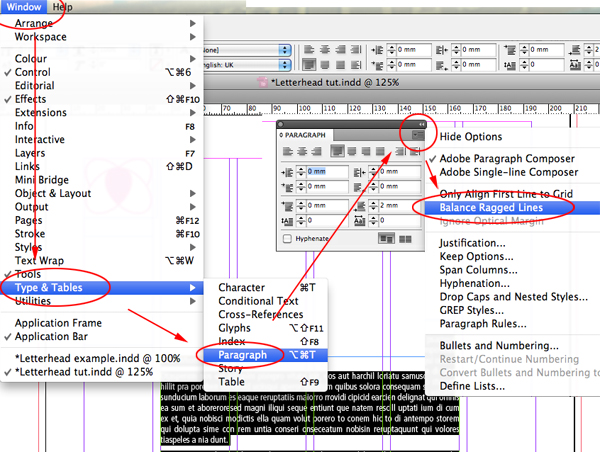
Task: Collapse Paragraph panel with double-arrow icon
Action: coord(421,124)
